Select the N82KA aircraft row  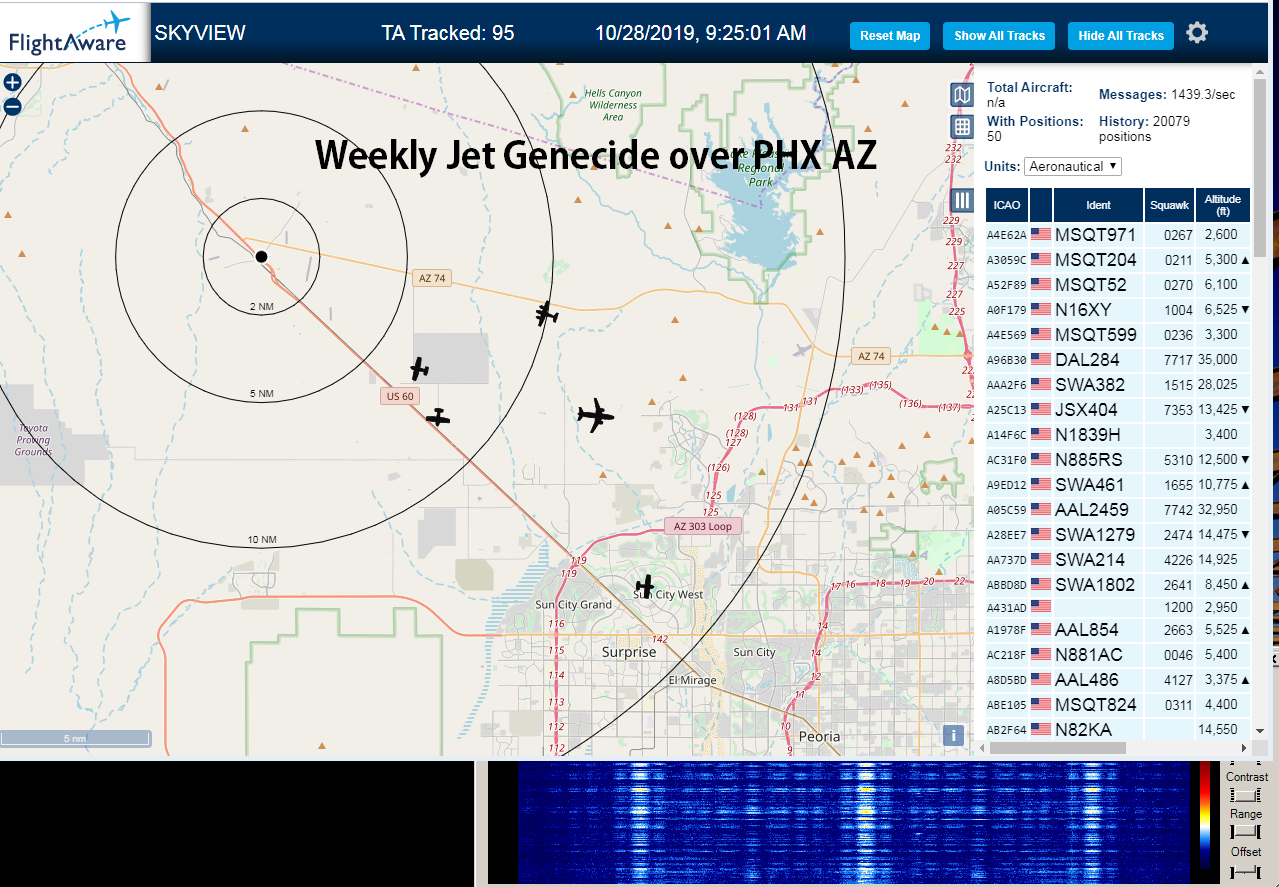pyautogui.click(x=1118, y=729)
